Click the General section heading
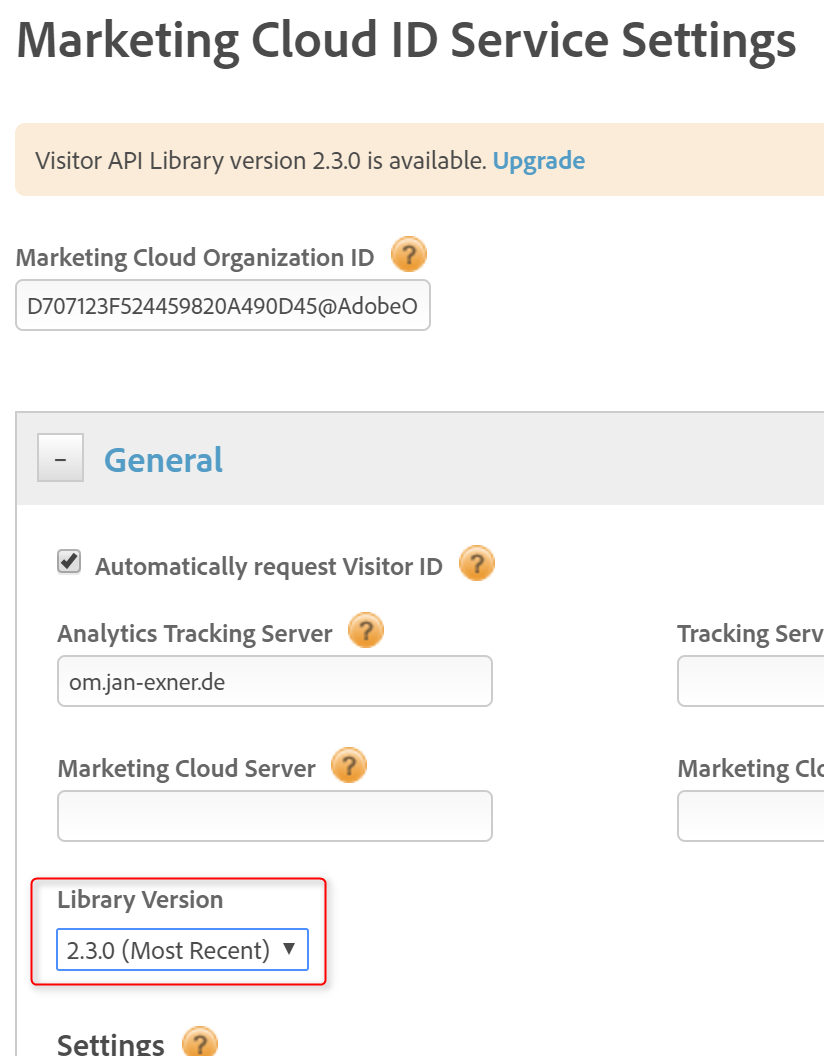Image resolution: width=824 pixels, height=1056 pixels. (163, 460)
